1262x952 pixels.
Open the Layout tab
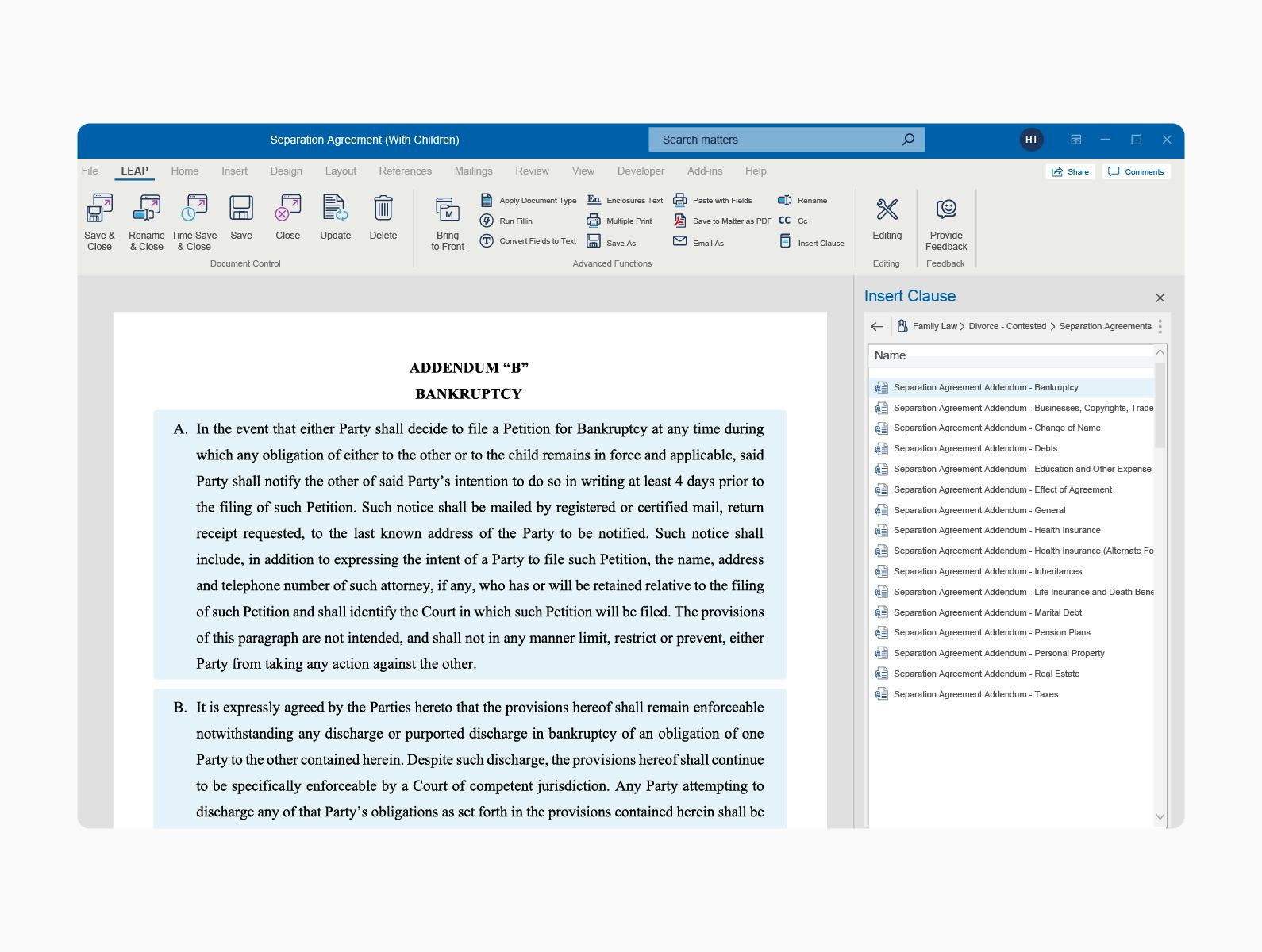[341, 171]
